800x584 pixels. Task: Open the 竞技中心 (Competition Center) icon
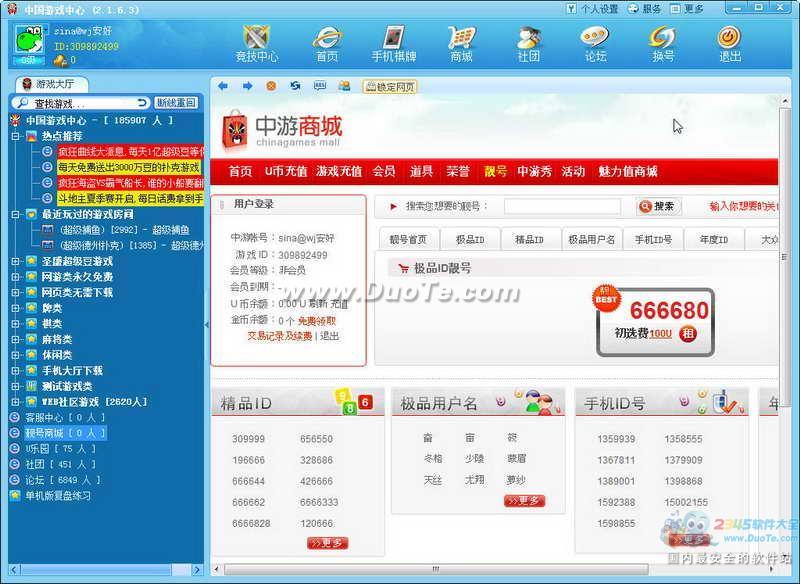256,45
